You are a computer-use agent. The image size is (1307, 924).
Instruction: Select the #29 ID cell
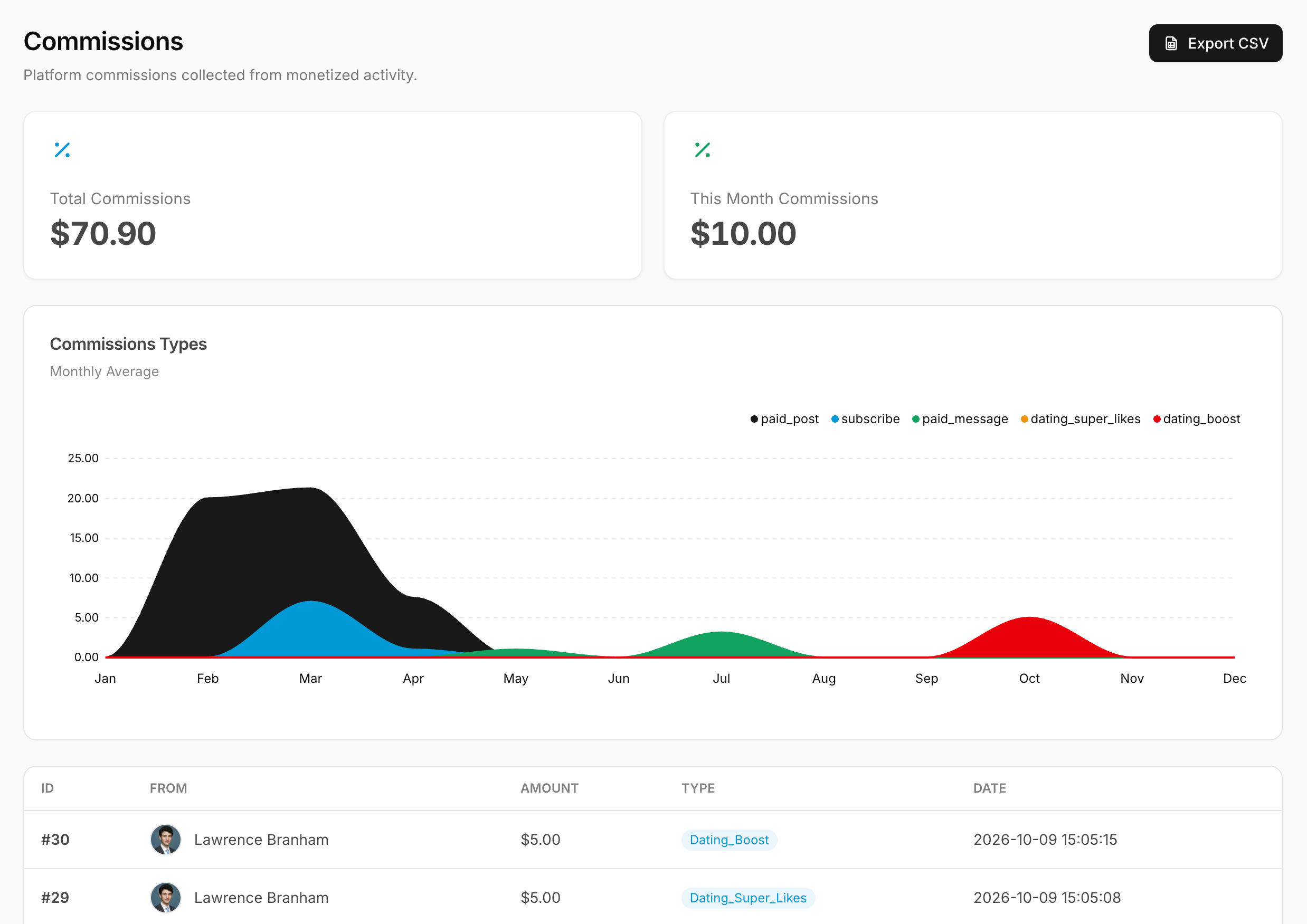click(x=55, y=898)
